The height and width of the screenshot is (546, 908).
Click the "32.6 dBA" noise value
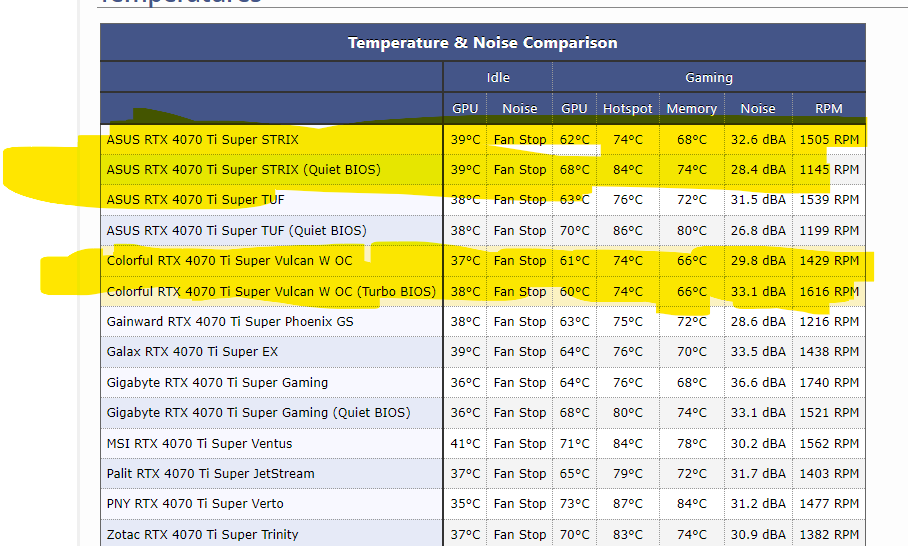758,140
